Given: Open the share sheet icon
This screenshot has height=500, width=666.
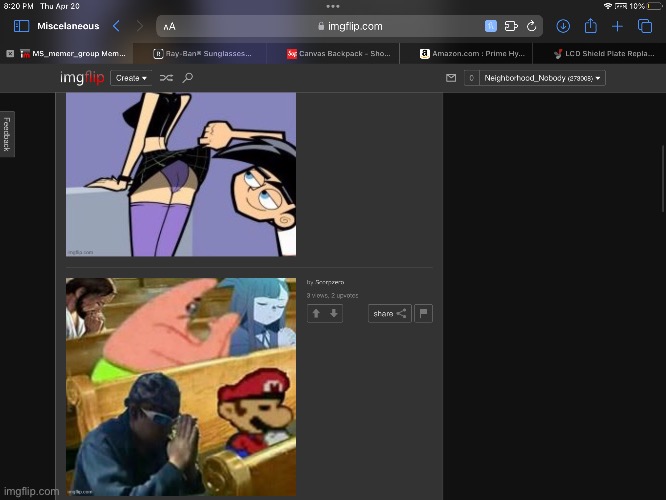Looking at the screenshot, I should coord(590,26).
